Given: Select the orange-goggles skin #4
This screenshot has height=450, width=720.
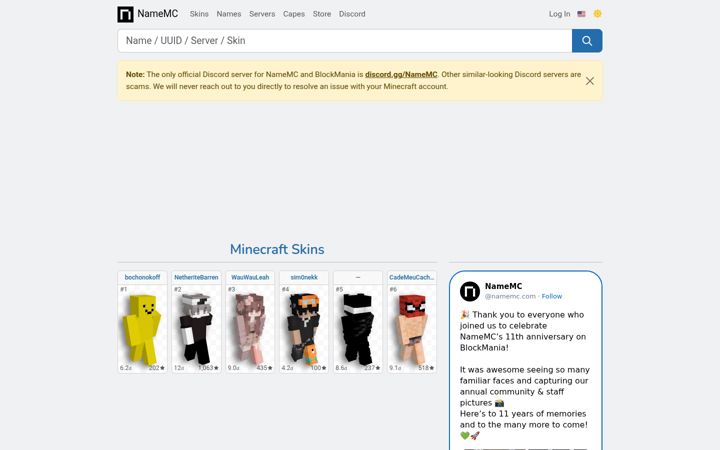Looking at the screenshot, I should point(304,328).
